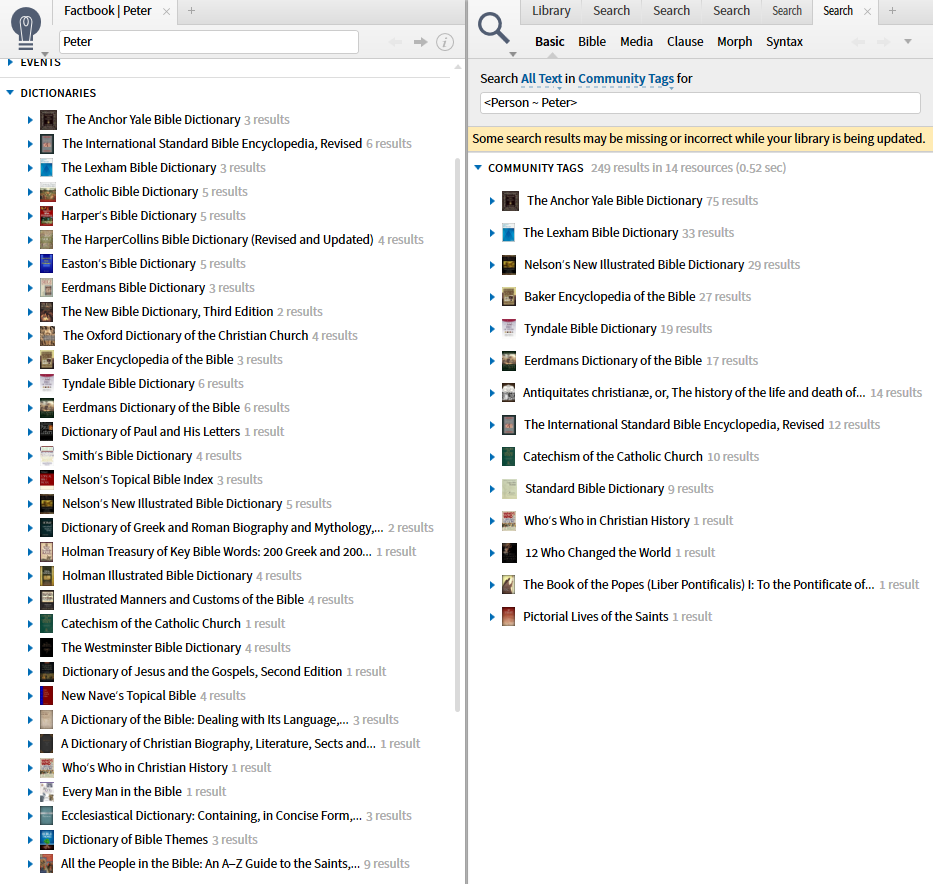
Task: Click Anchor Yale Bible Dictionary cover in Factbook
Action: (48, 120)
